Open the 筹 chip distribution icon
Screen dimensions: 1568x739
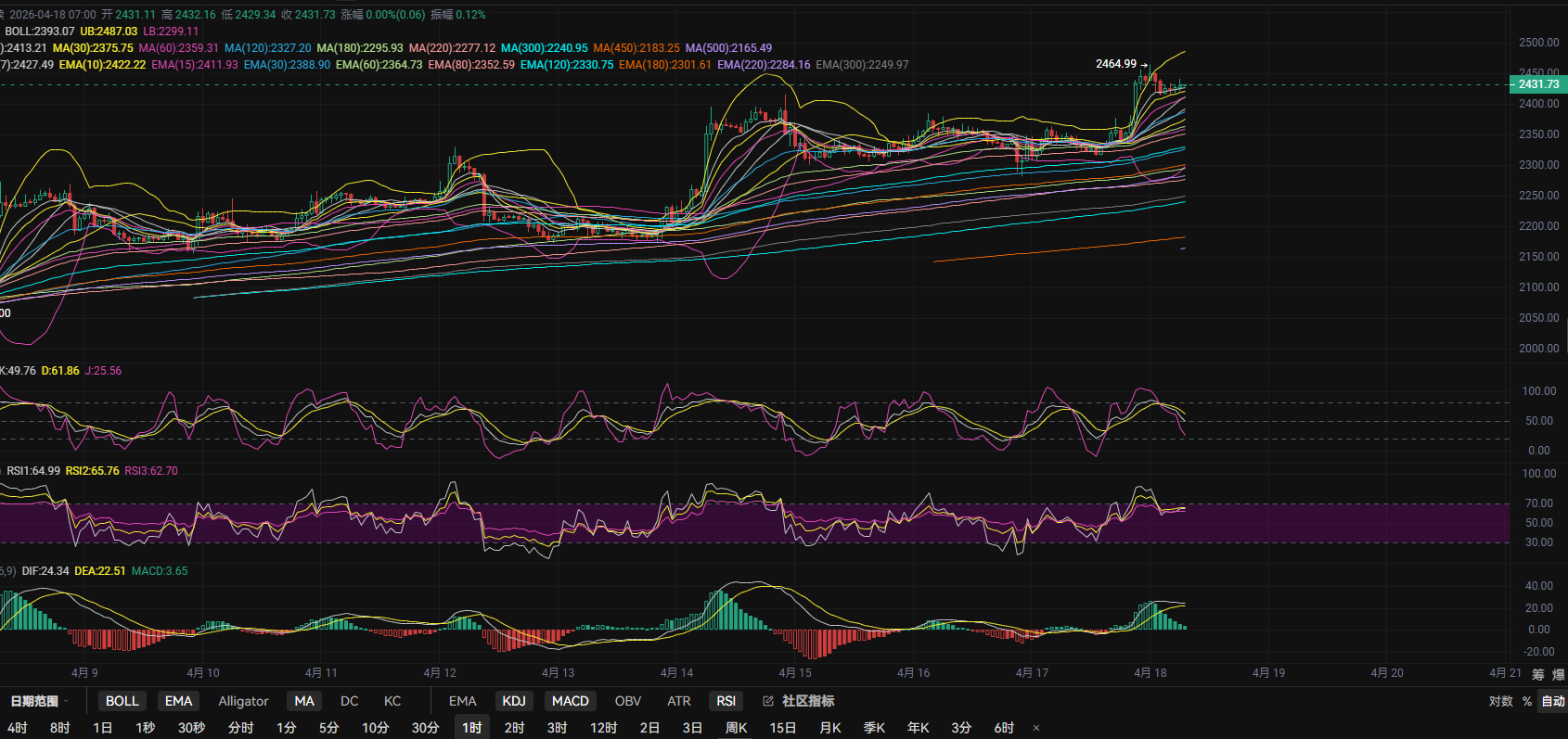(x=1538, y=674)
